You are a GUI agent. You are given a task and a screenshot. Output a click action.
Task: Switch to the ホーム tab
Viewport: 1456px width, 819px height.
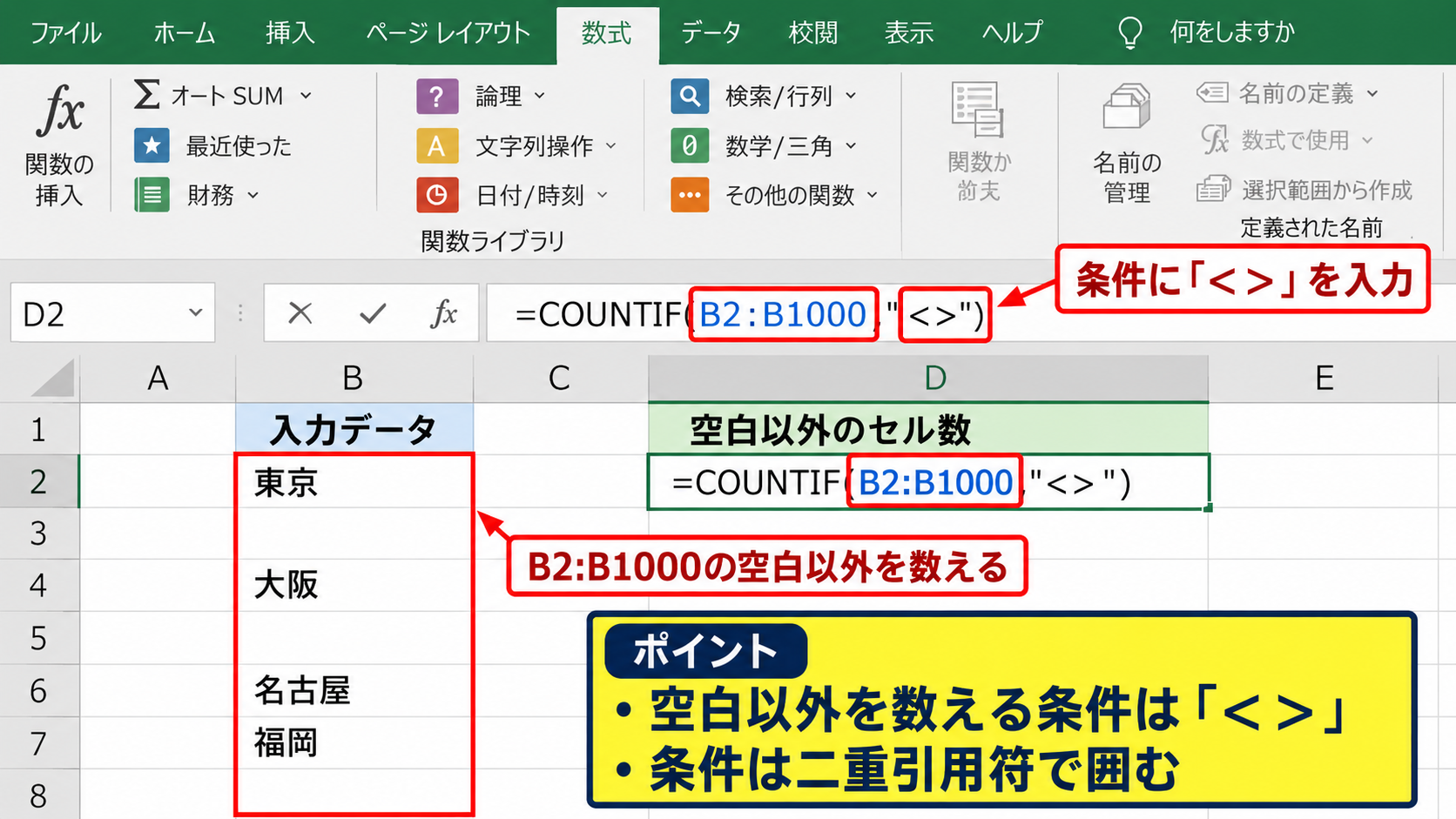184,33
